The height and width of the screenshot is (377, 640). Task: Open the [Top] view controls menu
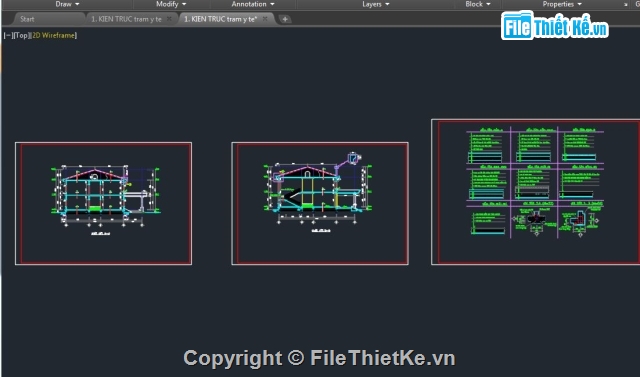pyautogui.click(x=21, y=35)
